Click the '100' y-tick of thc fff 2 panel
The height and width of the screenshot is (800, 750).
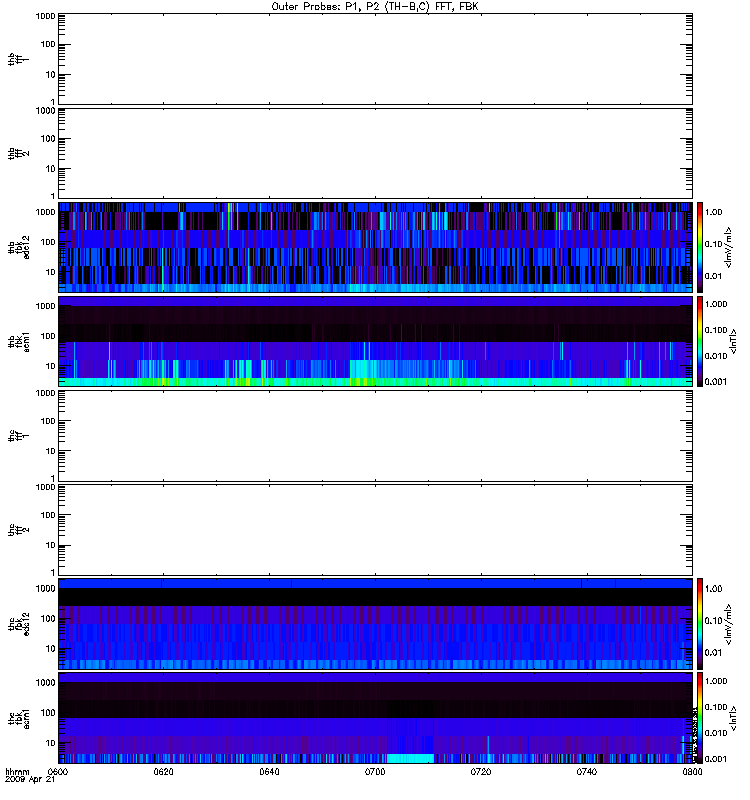(x=48, y=515)
